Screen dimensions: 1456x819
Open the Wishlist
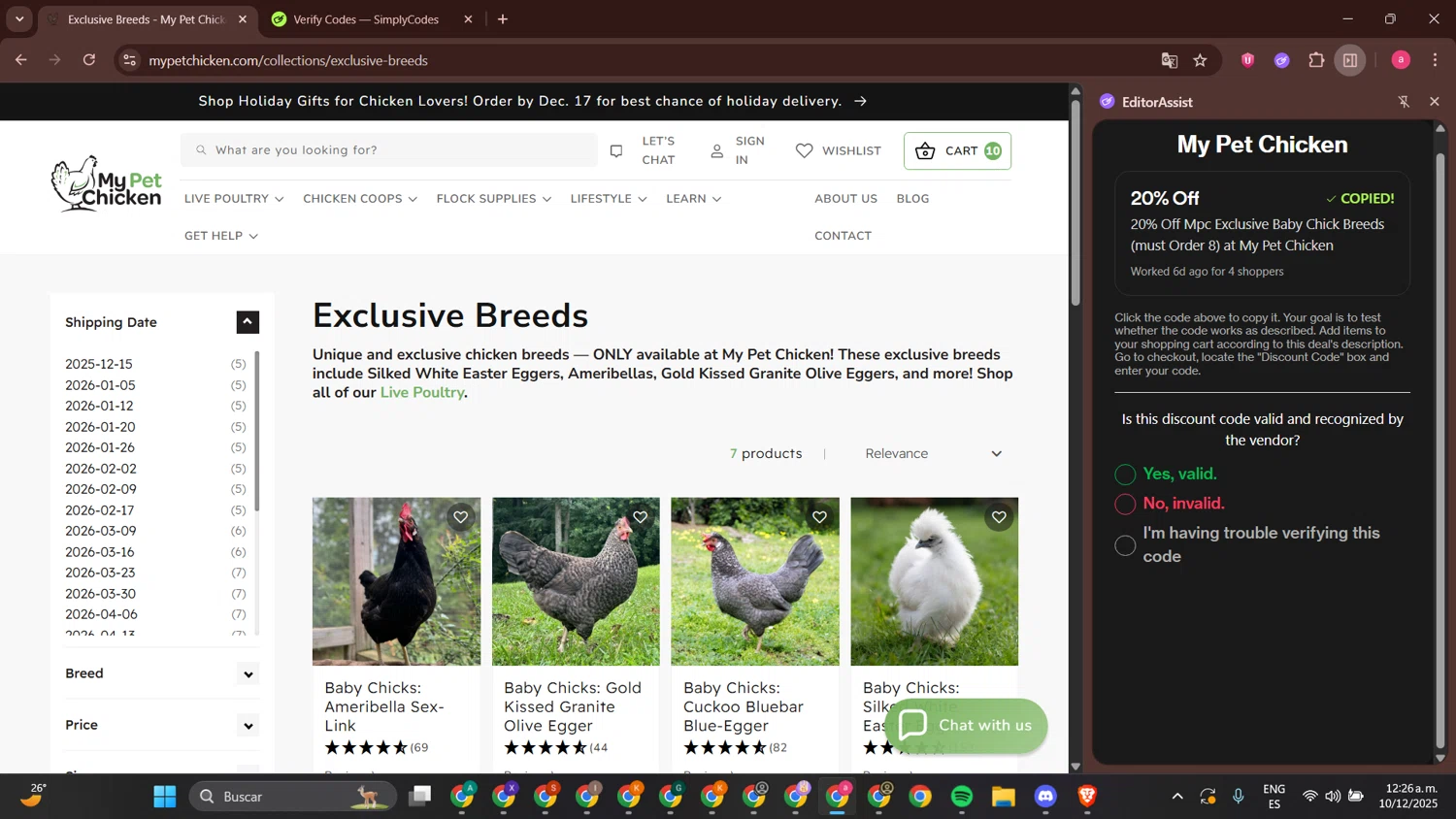[839, 150]
